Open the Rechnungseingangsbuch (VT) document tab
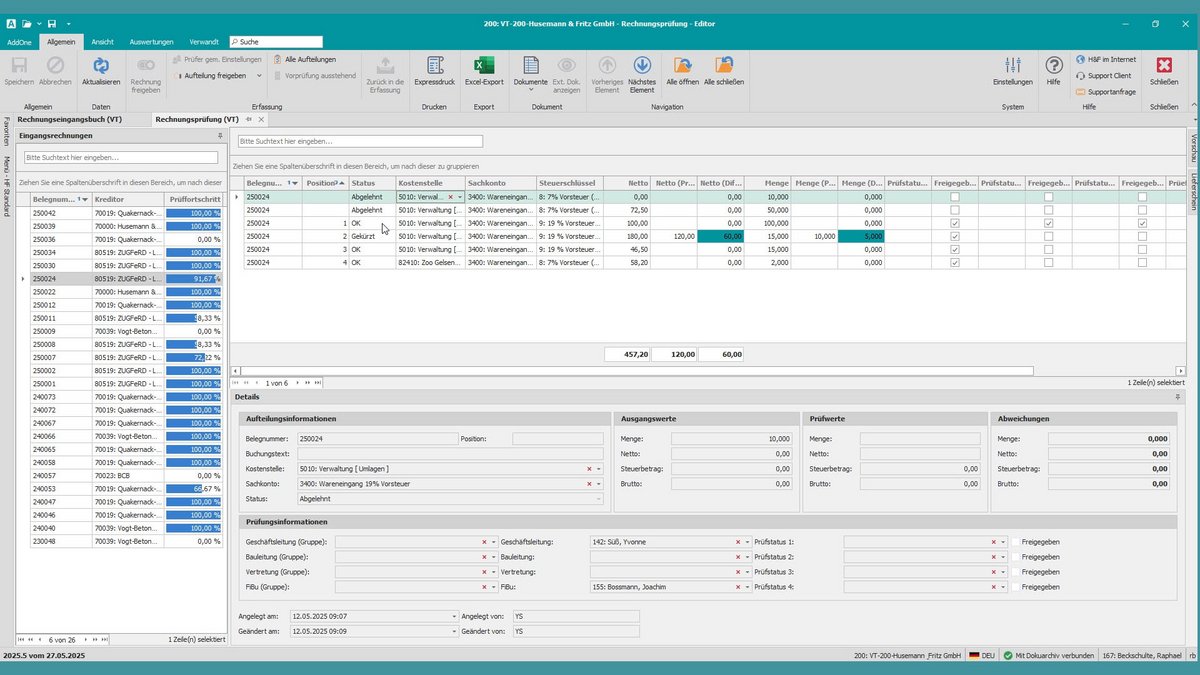This screenshot has height=675, width=1200. click(70, 119)
